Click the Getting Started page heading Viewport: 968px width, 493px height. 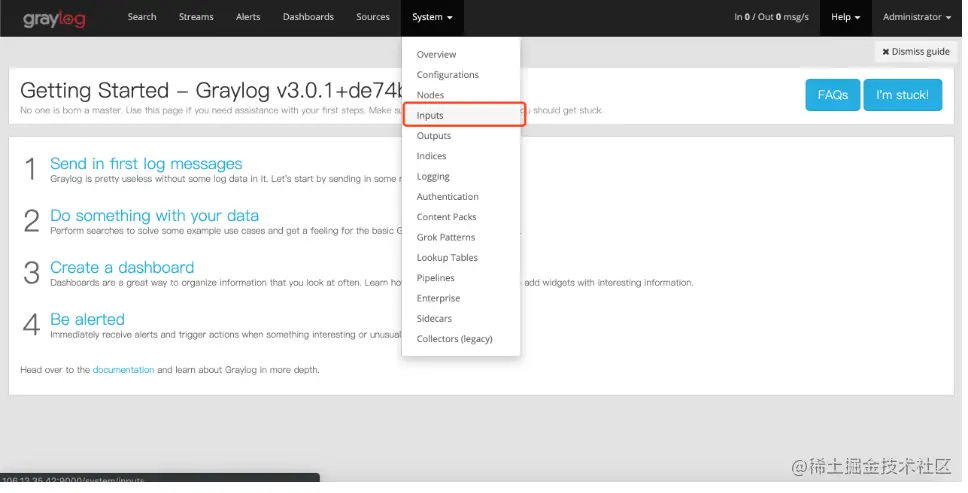211,91
